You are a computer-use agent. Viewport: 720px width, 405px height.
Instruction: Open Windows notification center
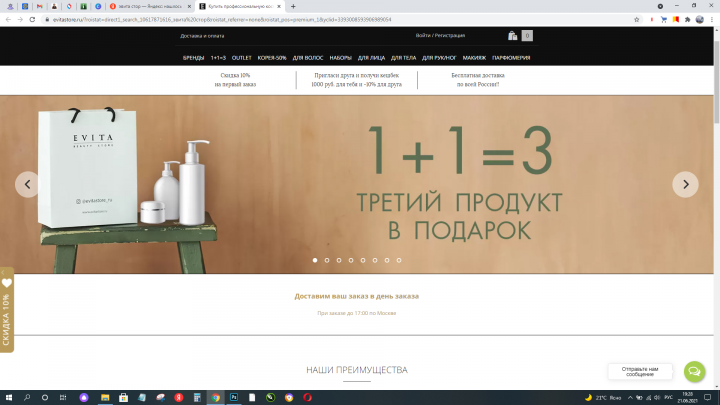pos(708,398)
